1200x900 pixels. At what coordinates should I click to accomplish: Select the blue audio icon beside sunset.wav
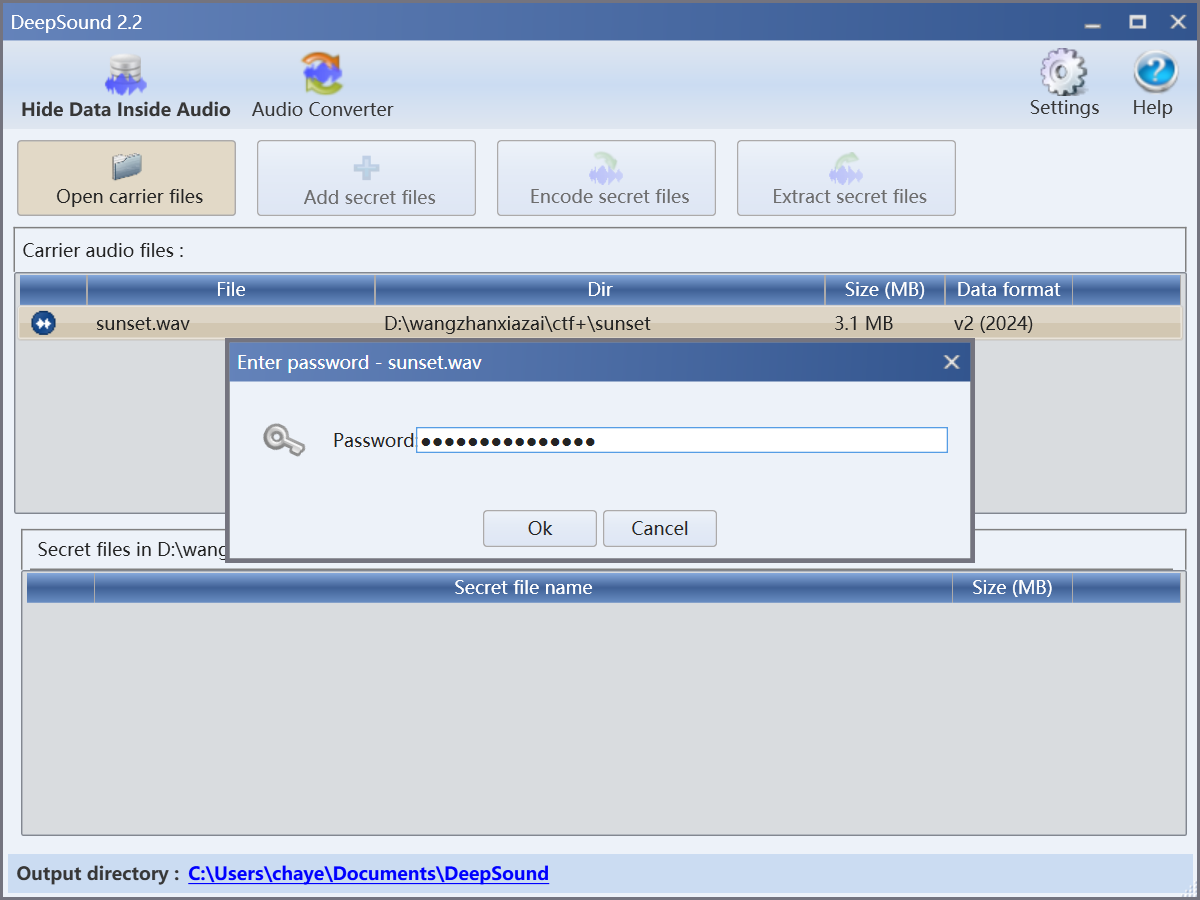pos(44,323)
